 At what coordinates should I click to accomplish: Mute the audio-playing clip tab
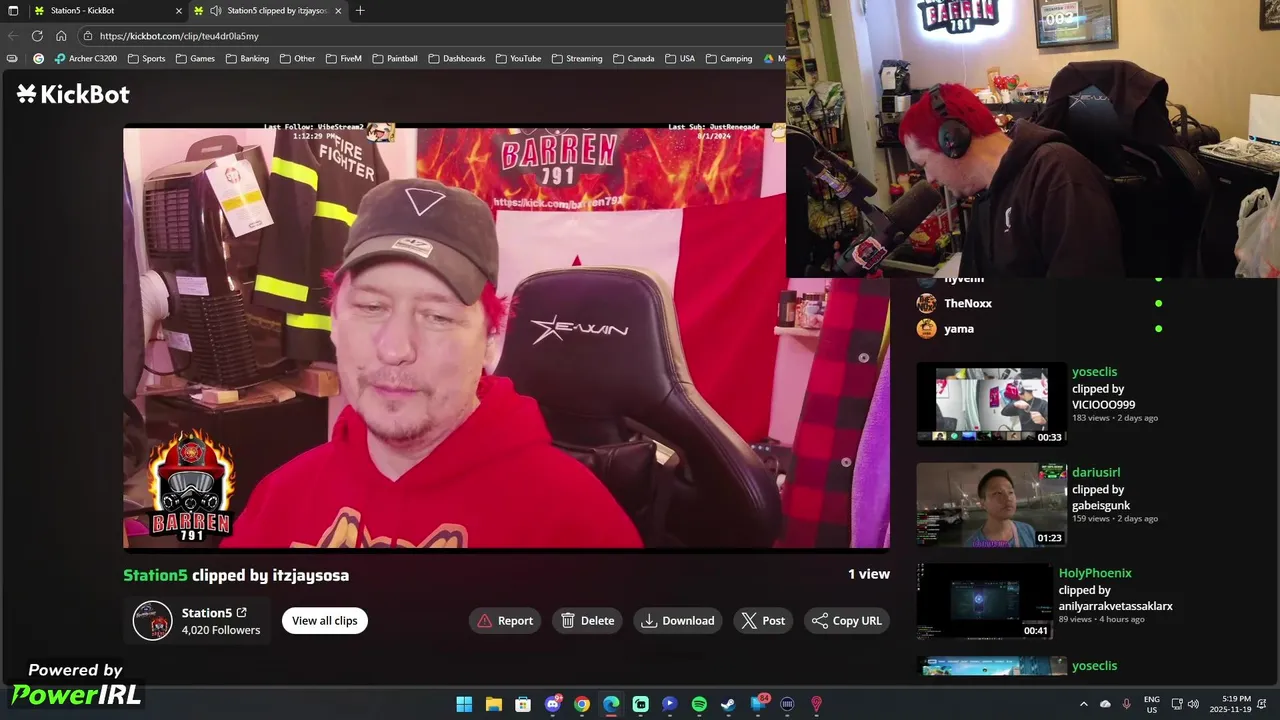click(215, 11)
